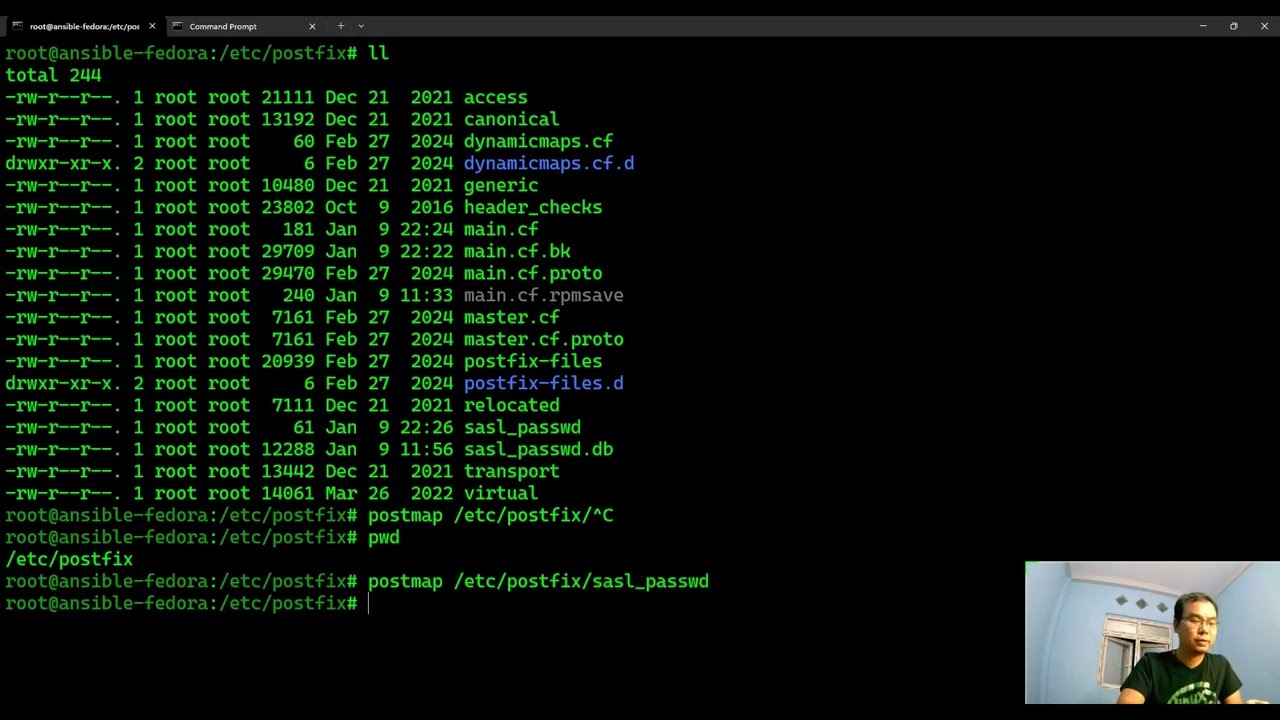Image resolution: width=1280 pixels, height=720 pixels.
Task: Click the 'postmap /etc/postfix/^C' cancelled command
Action: pyautogui.click(x=490, y=515)
